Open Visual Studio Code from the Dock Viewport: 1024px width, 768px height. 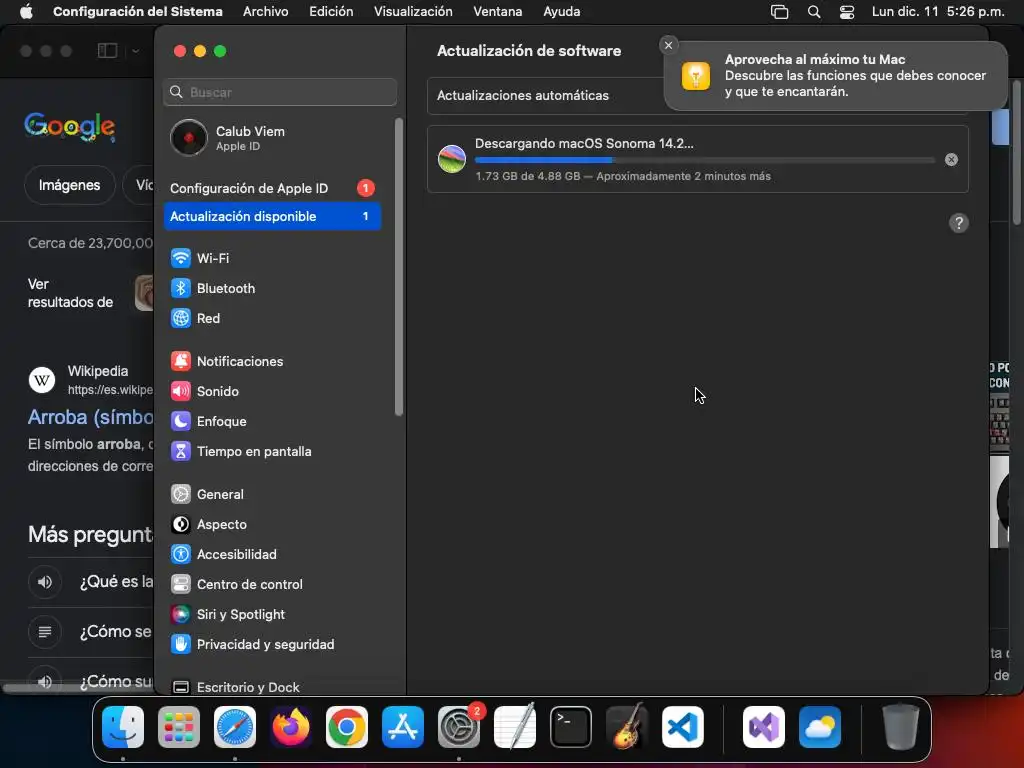pyautogui.click(x=682, y=727)
